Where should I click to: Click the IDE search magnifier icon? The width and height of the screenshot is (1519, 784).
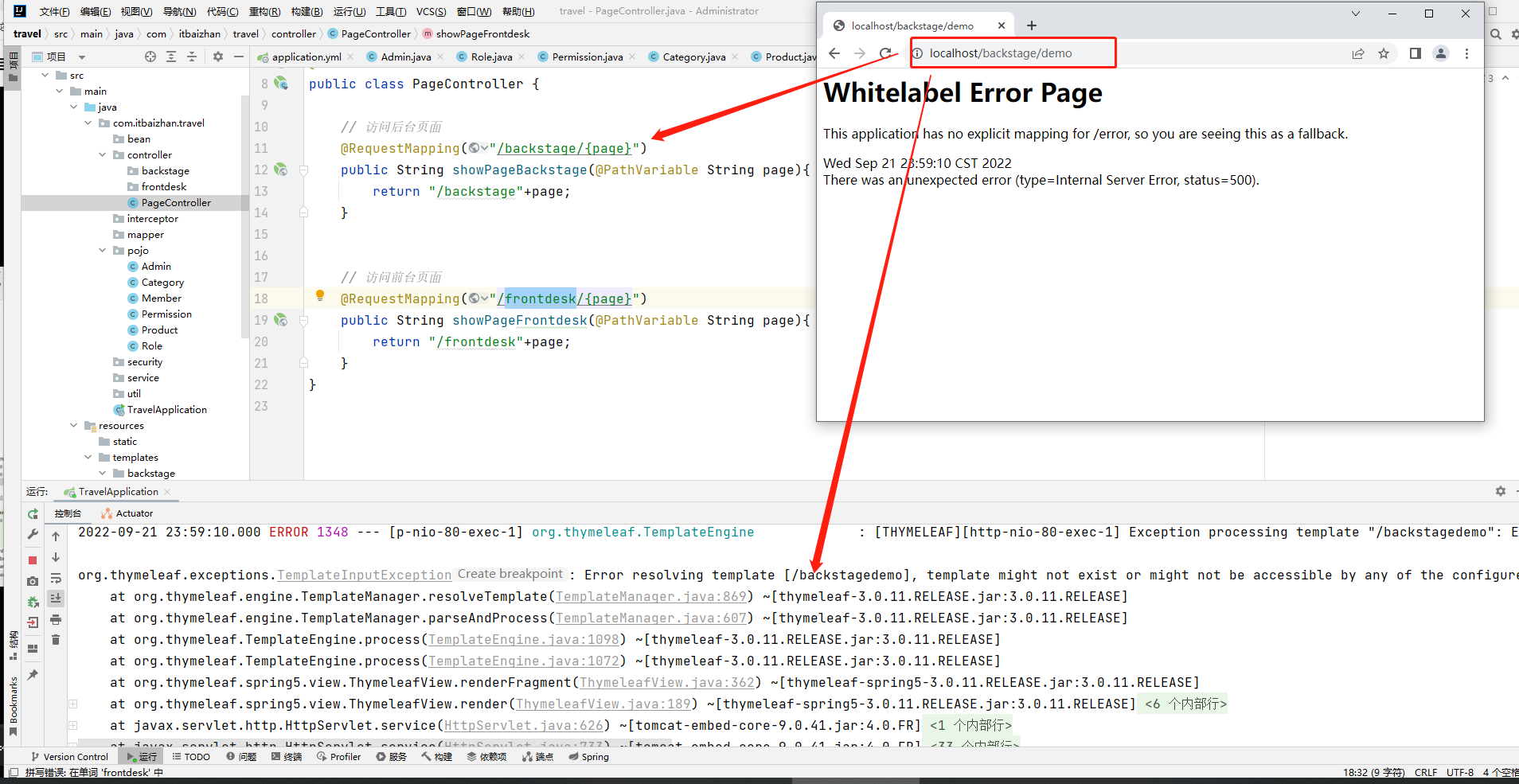pos(1496,34)
